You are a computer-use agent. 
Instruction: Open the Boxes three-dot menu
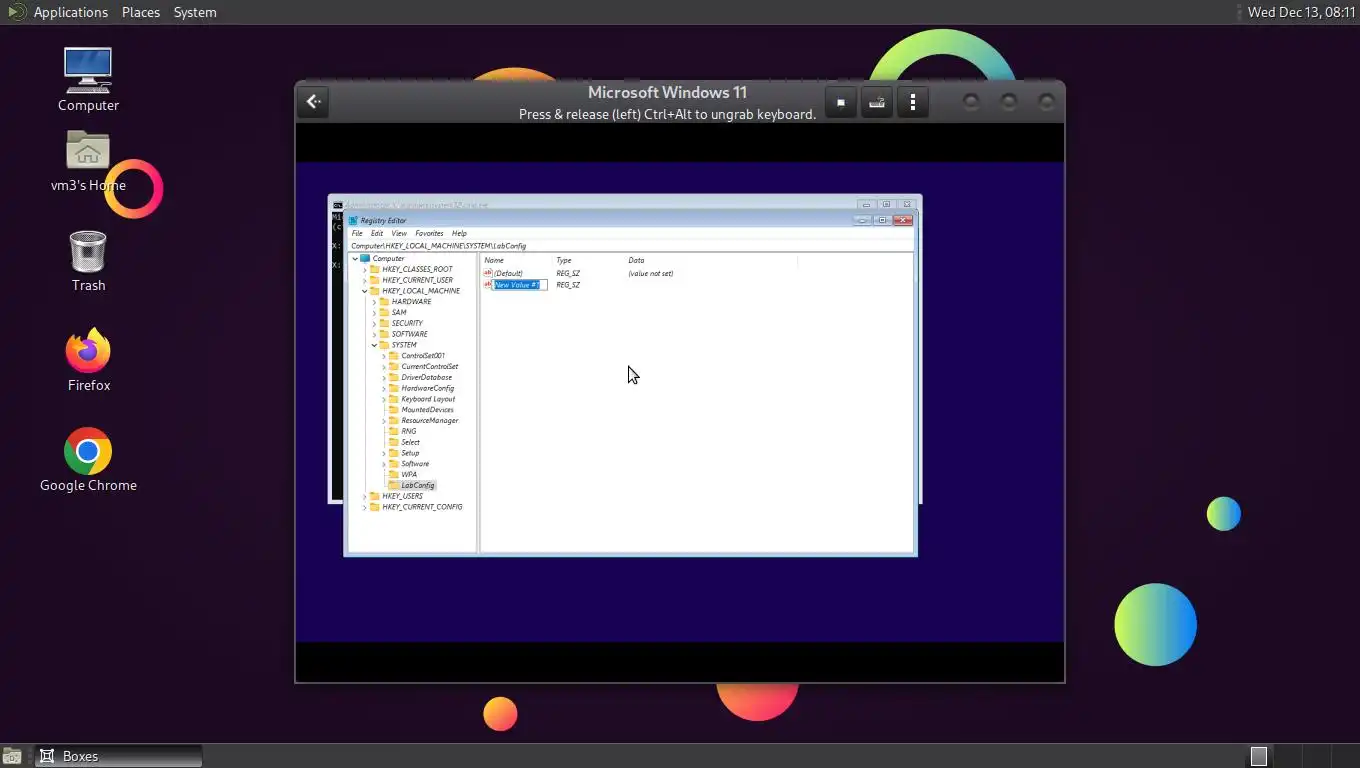click(913, 102)
